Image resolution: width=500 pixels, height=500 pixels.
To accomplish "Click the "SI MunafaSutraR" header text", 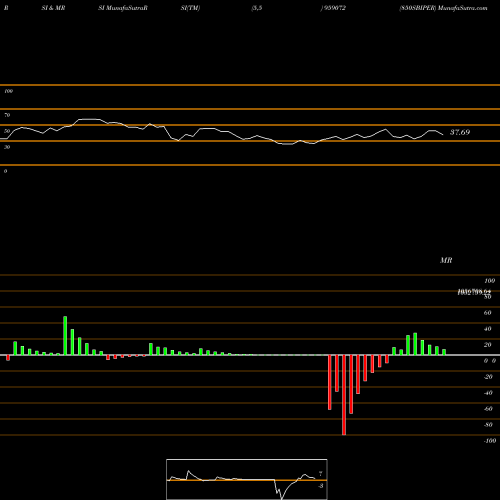I will click(x=123, y=8).
